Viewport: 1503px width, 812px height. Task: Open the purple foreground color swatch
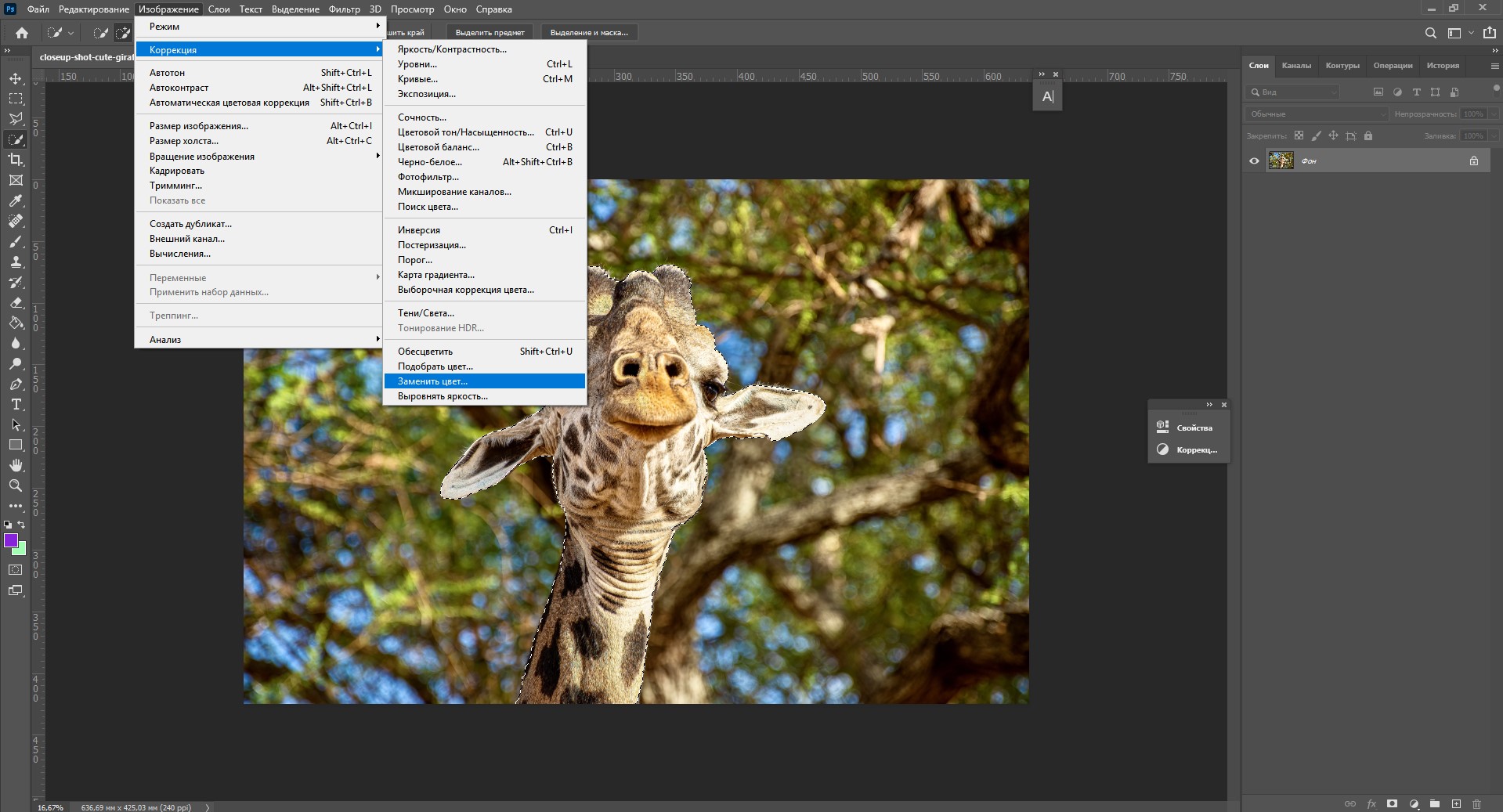coord(10,540)
